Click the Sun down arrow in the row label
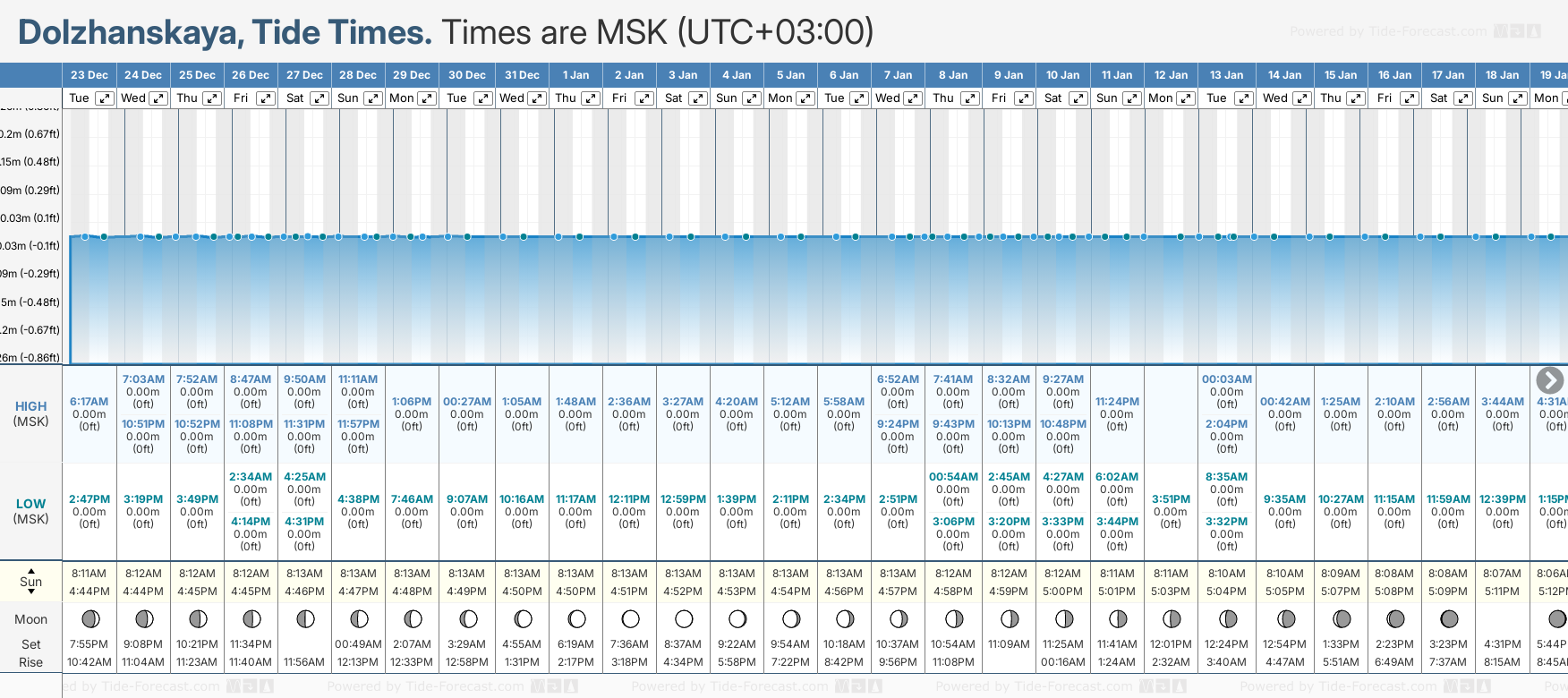 [x=31, y=592]
